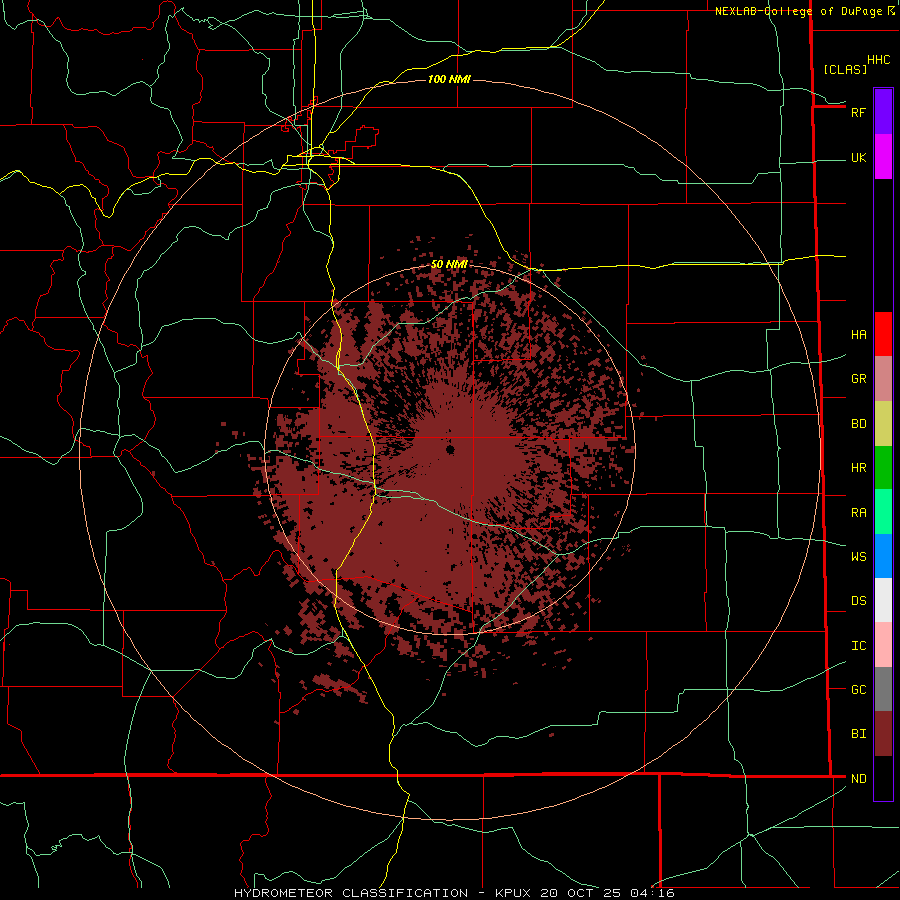
Task: Click the BI dark red legend swatch
Action: coord(883,734)
